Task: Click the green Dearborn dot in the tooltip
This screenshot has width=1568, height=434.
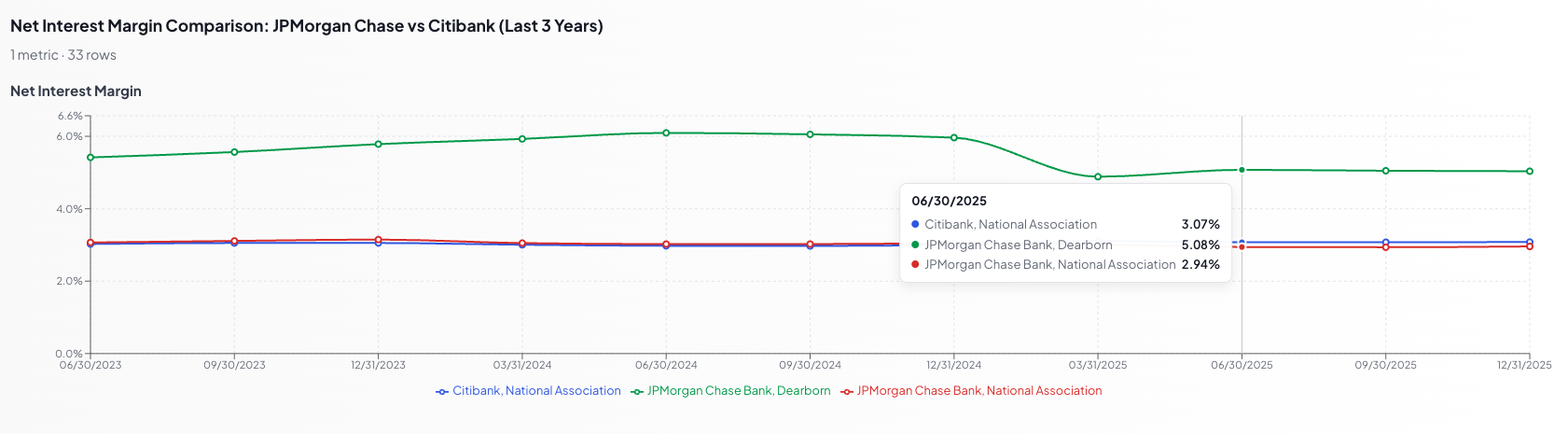Action: tap(915, 245)
